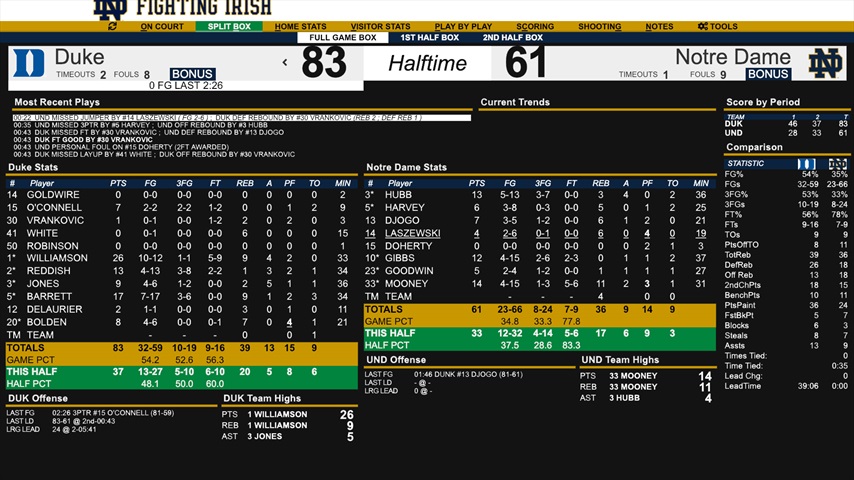854x480 pixels.
Task: Open the Tools menu
Action: (723, 27)
